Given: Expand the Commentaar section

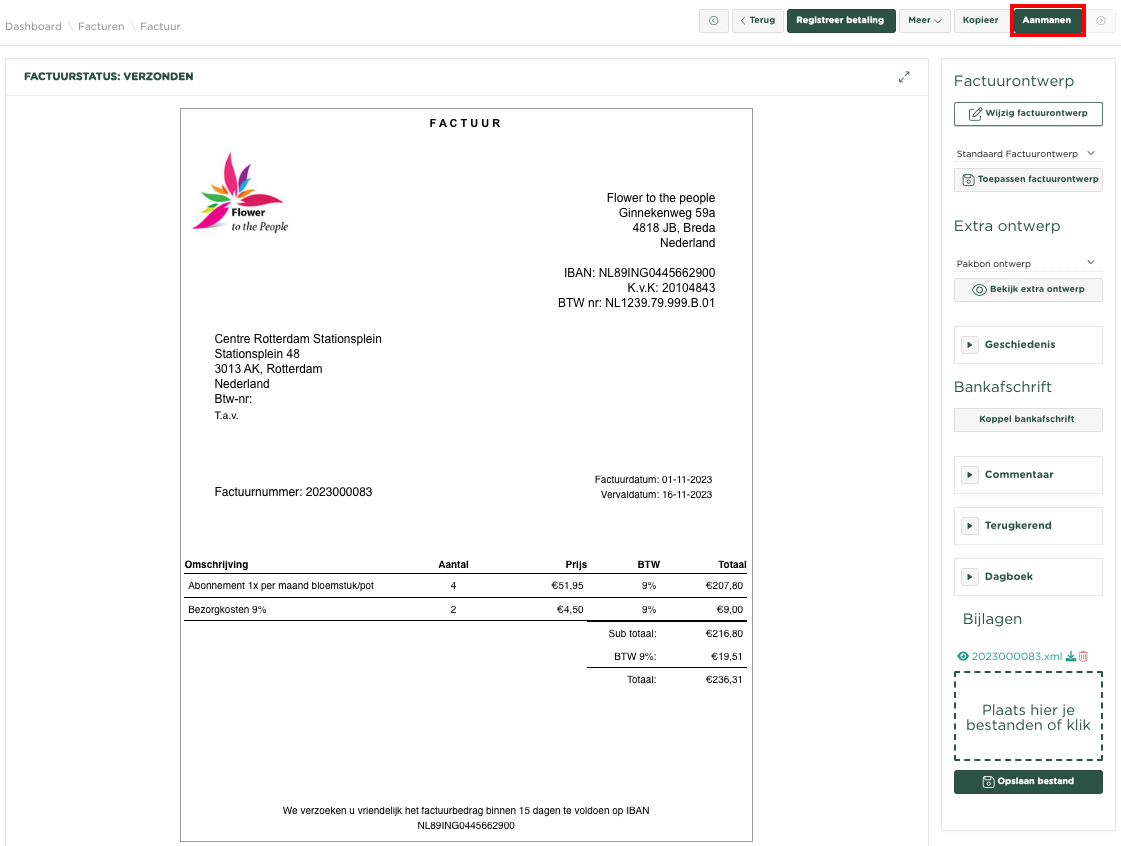Looking at the screenshot, I should [x=1028, y=475].
